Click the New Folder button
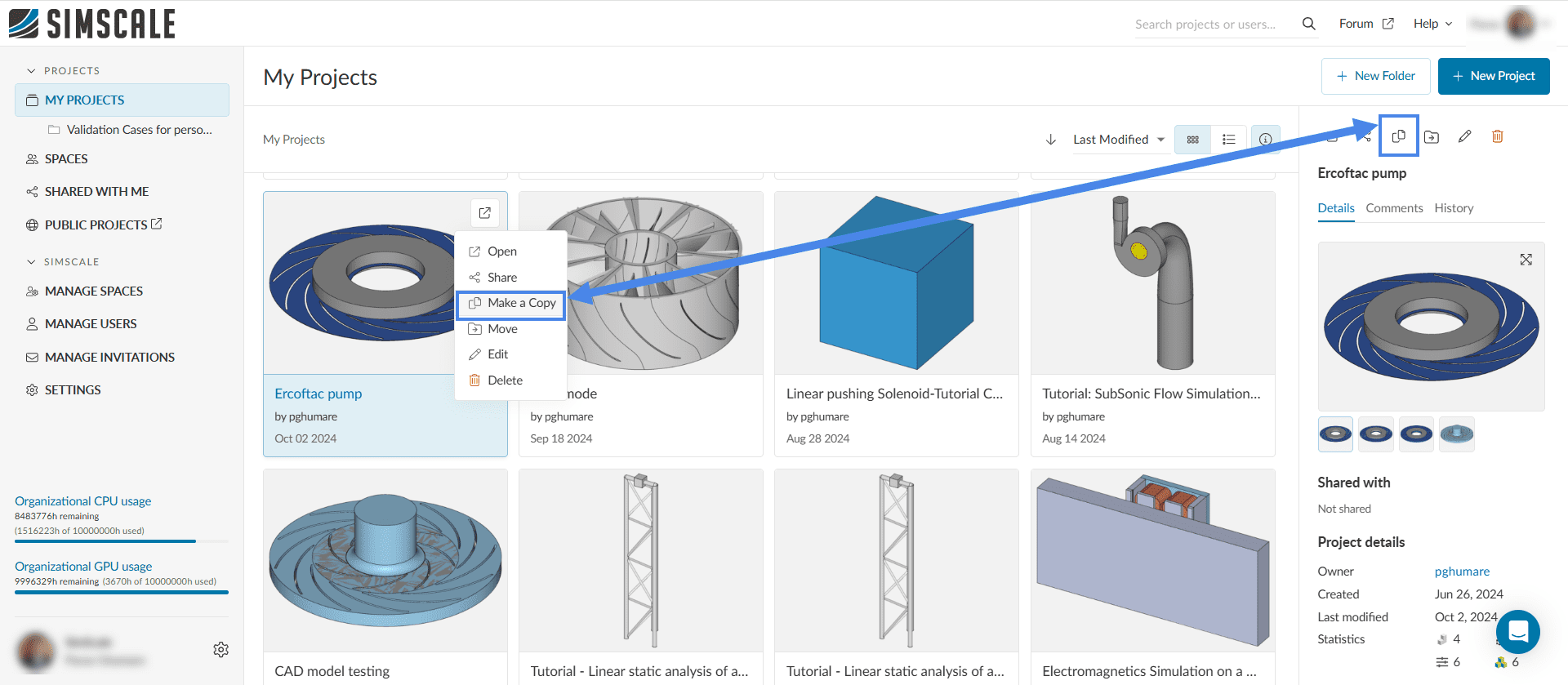Screen dimensions: 1568x685 (x=1375, y=76)
